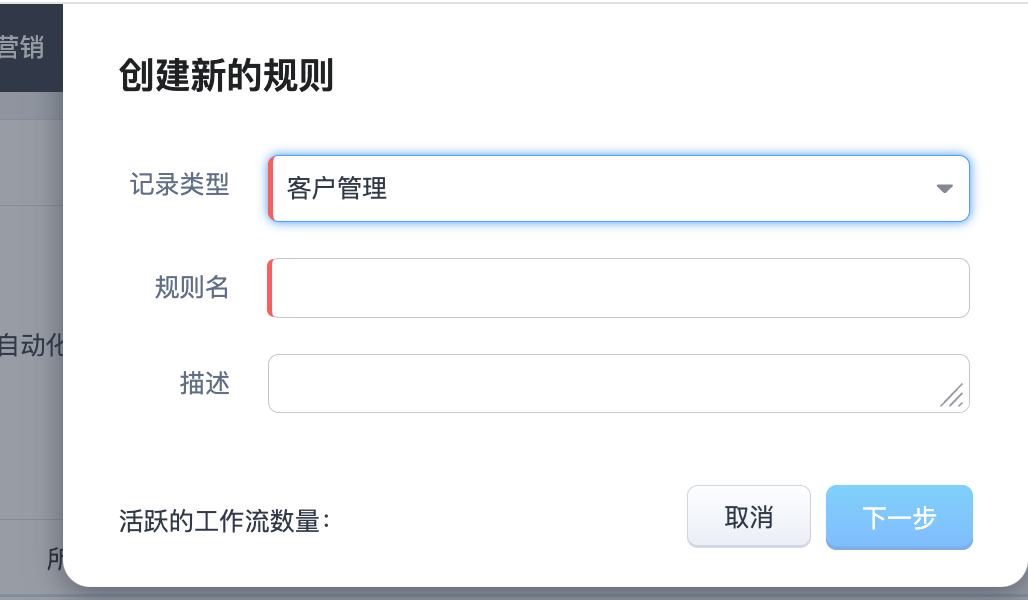Click the 描述 textarea resize handle

tap(953, 397)
